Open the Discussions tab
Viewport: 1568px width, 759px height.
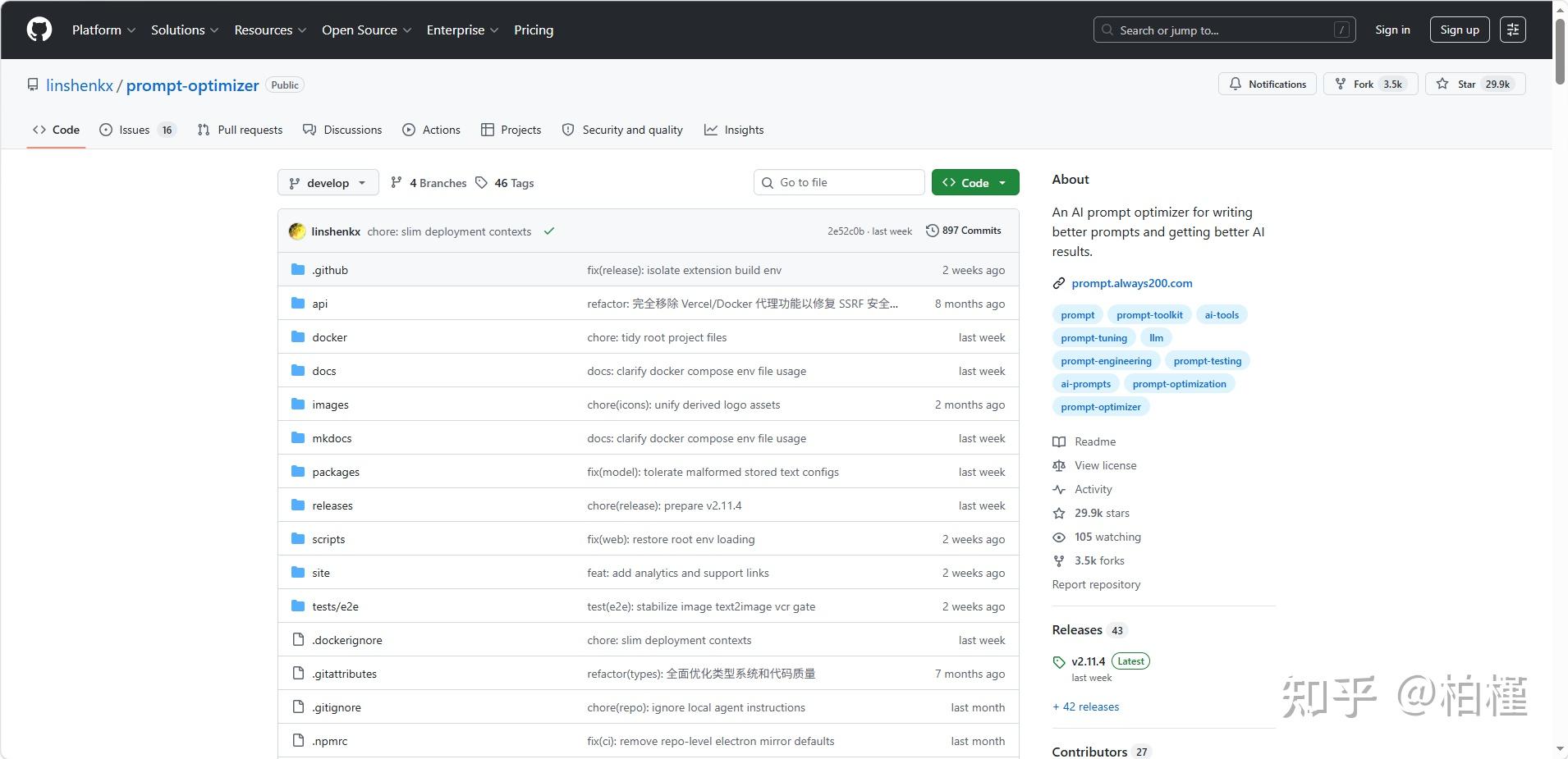click(x=342, y=130)
